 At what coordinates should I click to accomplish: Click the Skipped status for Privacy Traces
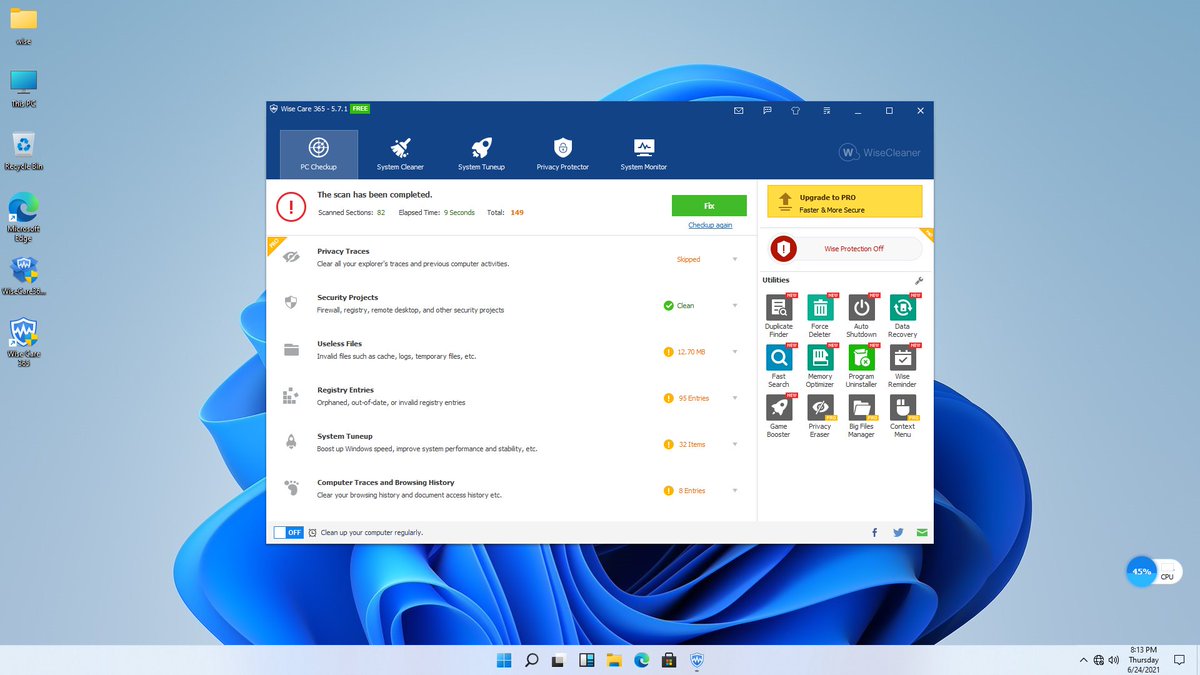(688, 260)
